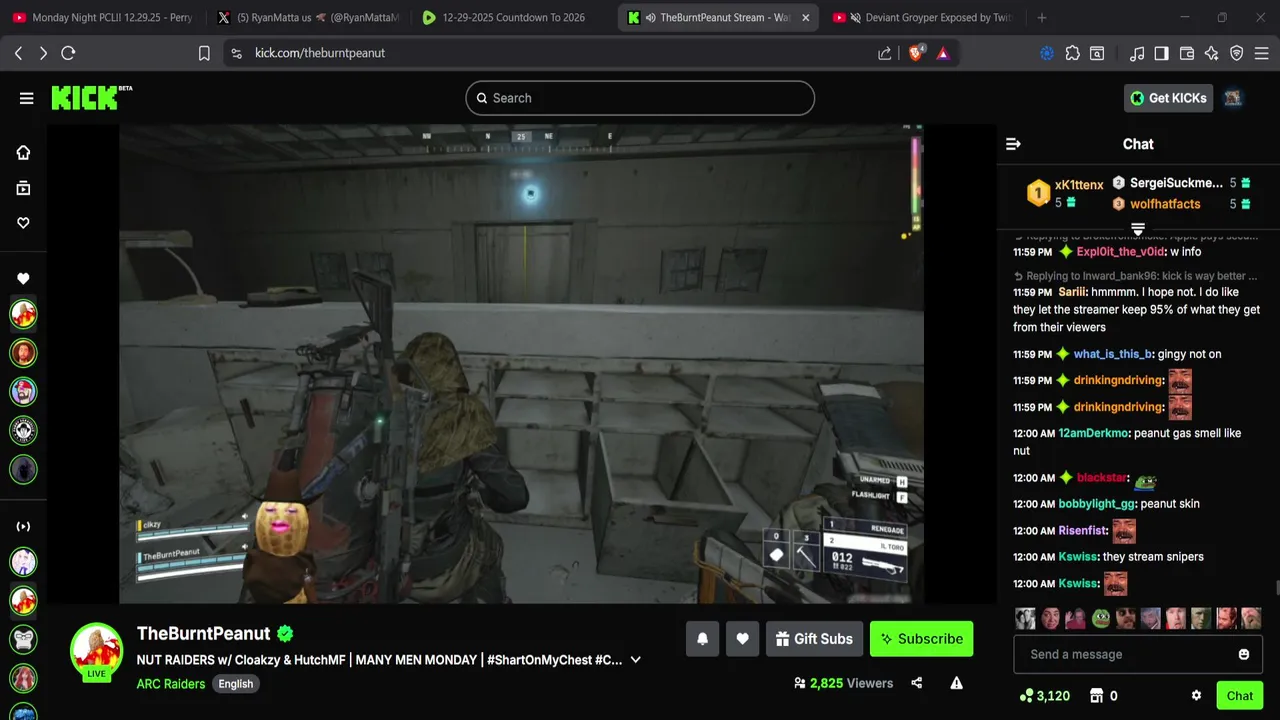Open Following heart outline in sidebar
The width and height of the screenshot is (1280, 720).
23,223
